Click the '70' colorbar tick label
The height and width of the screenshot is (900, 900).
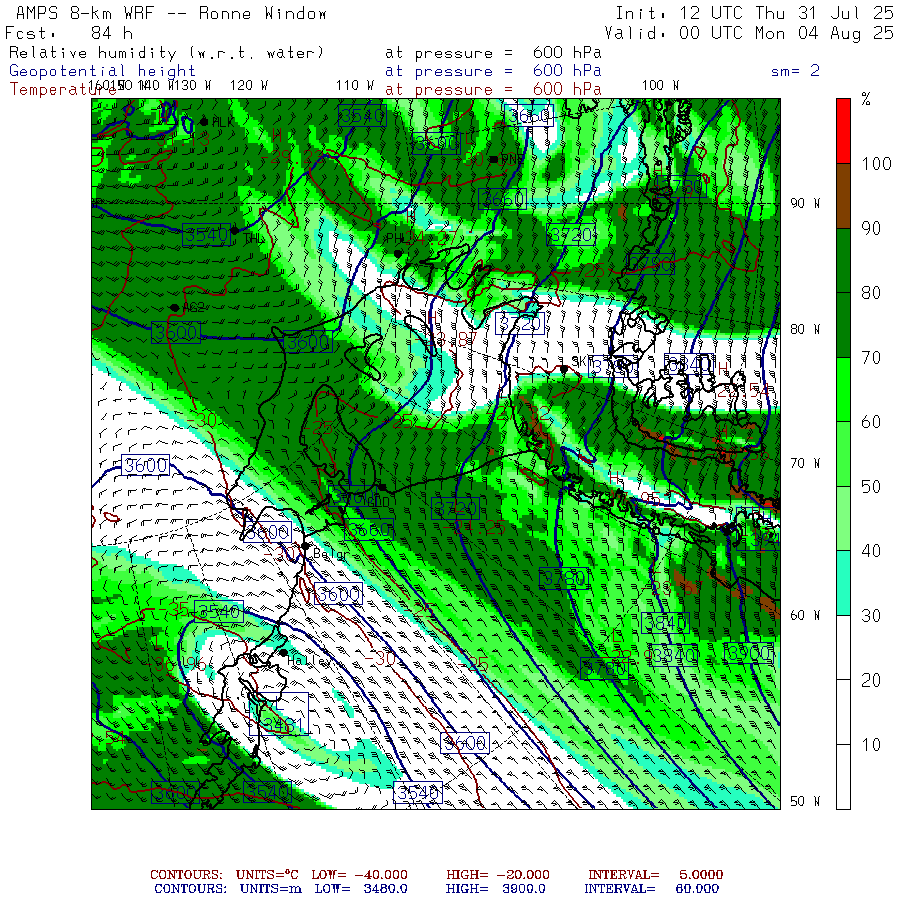click(x=871, y=358)
